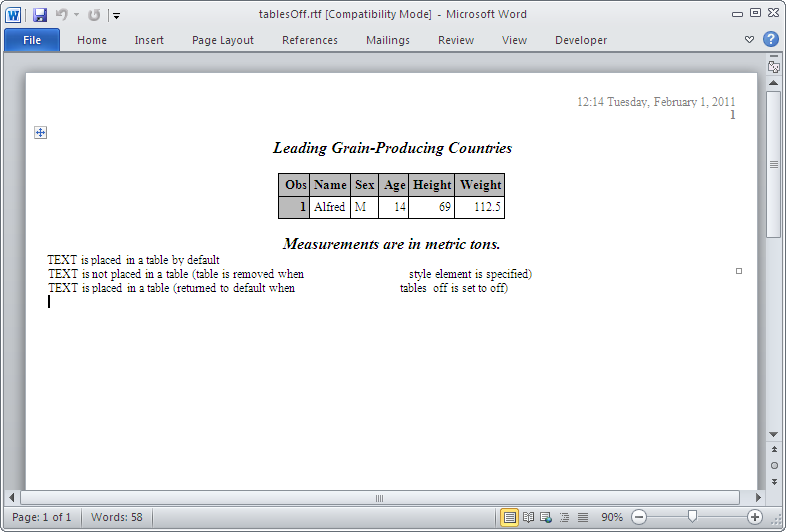Click the 'Obs' table header cell
The width and height of the screenshot is (786, 532).
pyautogui.click(x=294, y=185)
